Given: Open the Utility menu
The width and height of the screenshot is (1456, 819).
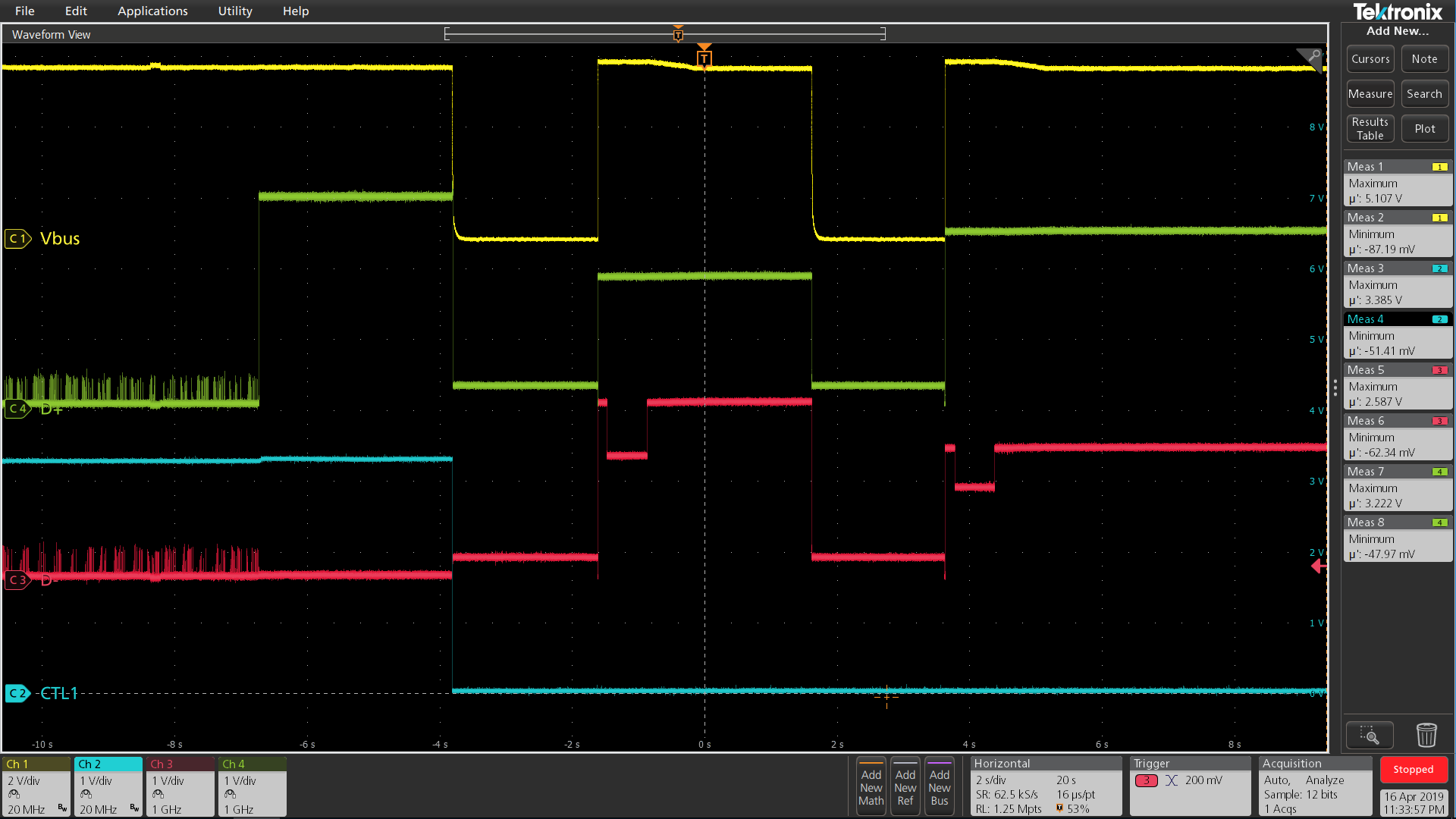Looking at the screenshot, I should tap(235, 11).
